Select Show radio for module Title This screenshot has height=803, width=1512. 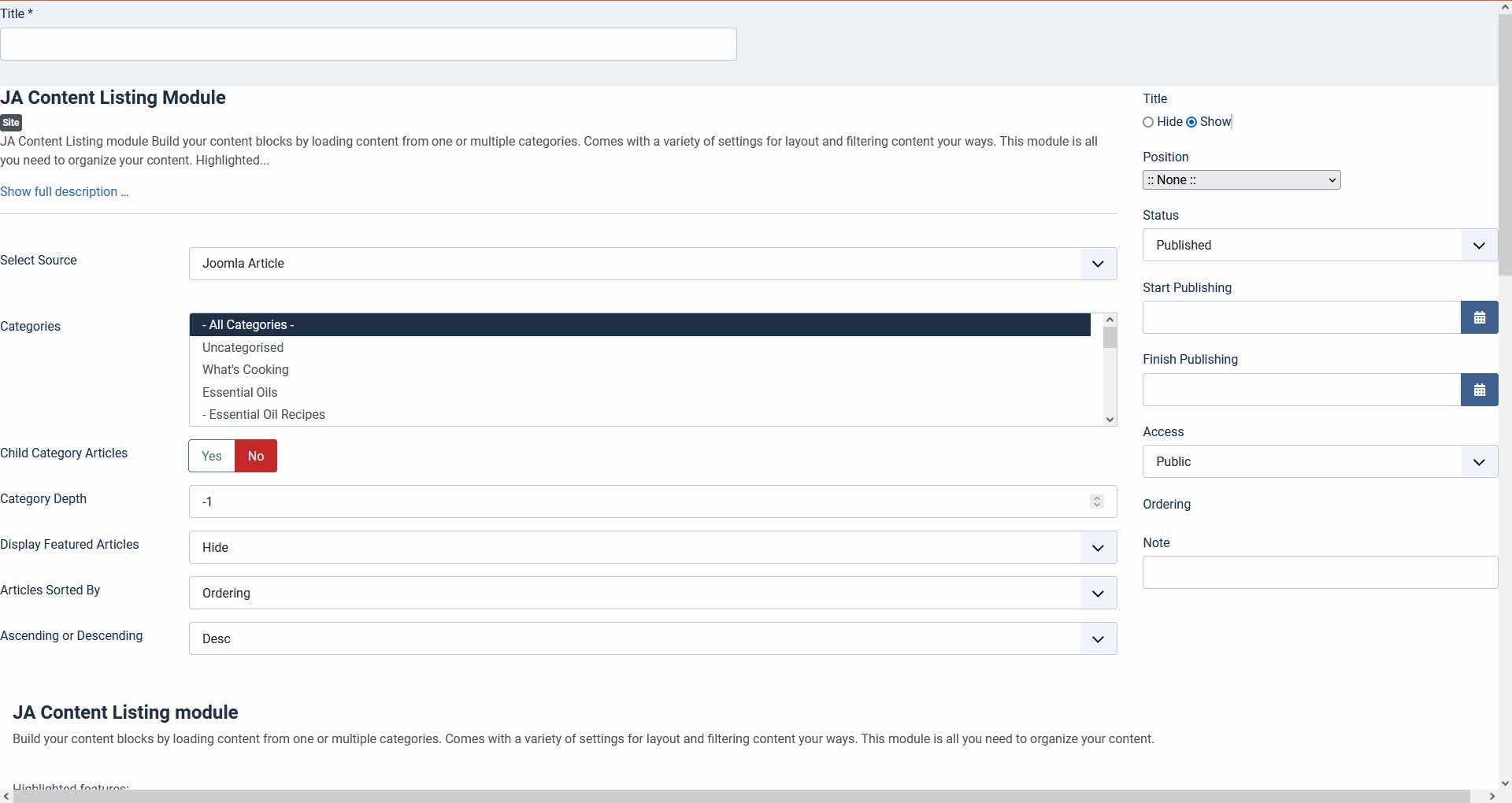coord(1191,122)
